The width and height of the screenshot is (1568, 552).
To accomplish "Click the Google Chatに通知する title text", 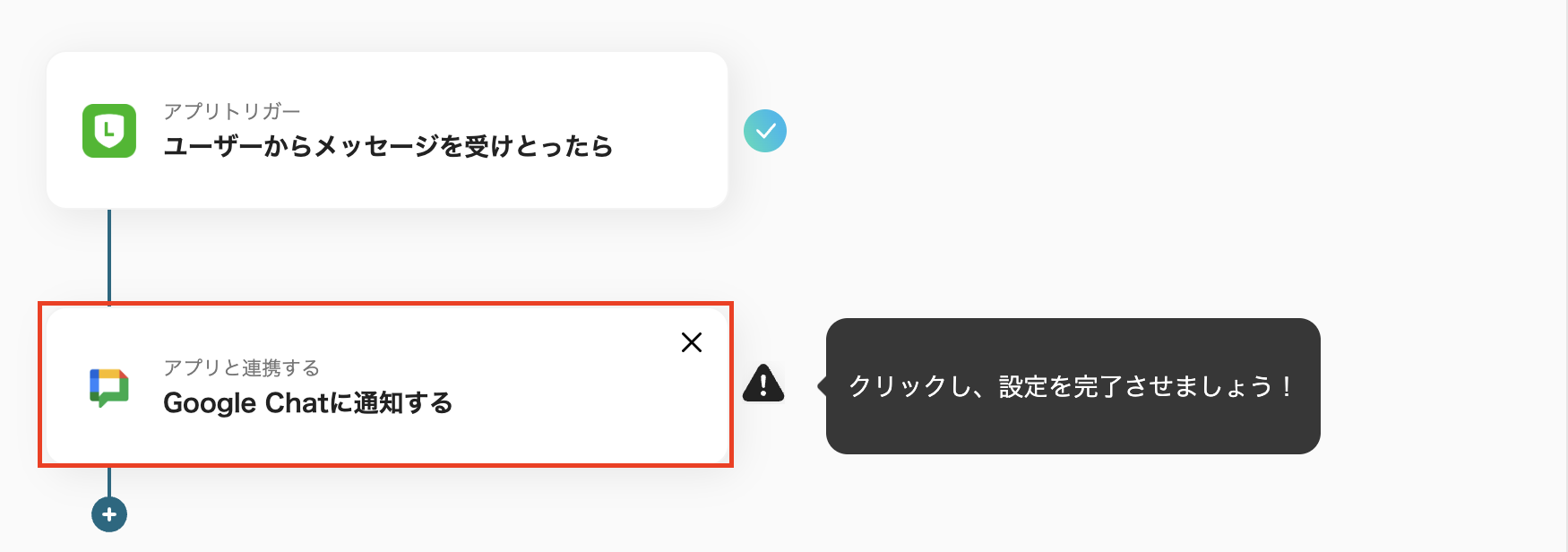I will 309,403.
